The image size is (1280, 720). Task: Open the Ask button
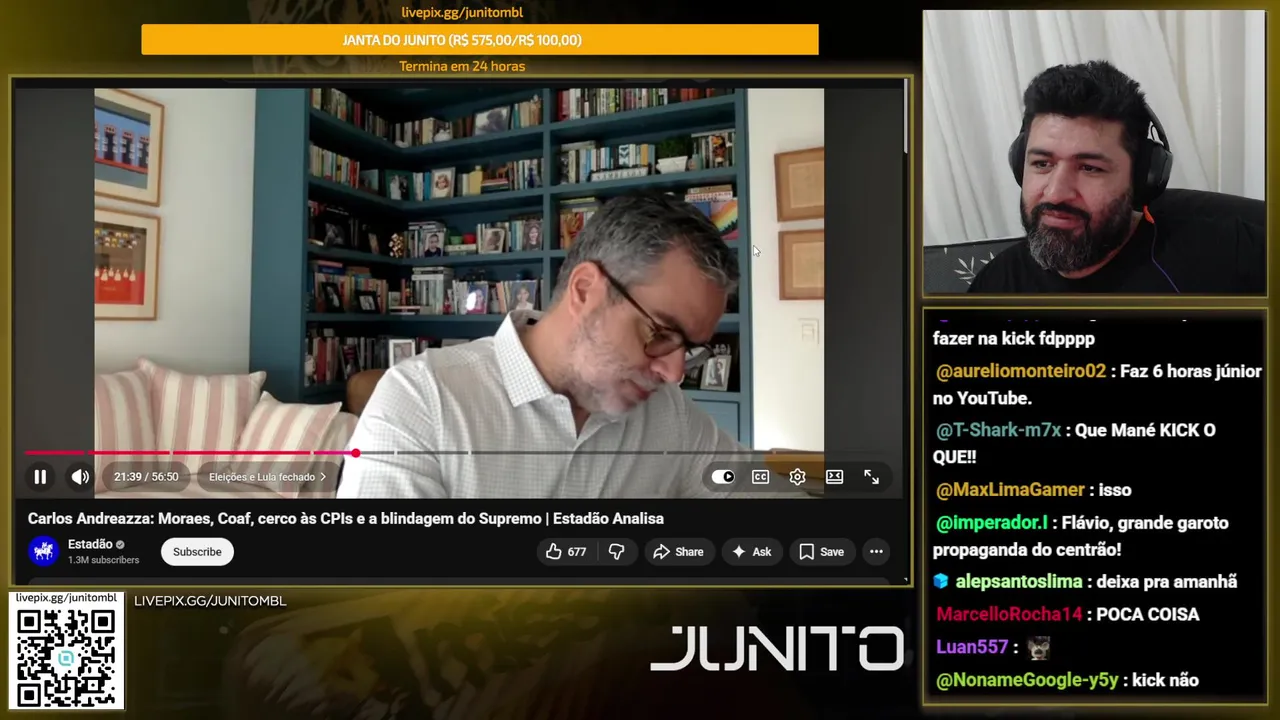pos(751,552)
